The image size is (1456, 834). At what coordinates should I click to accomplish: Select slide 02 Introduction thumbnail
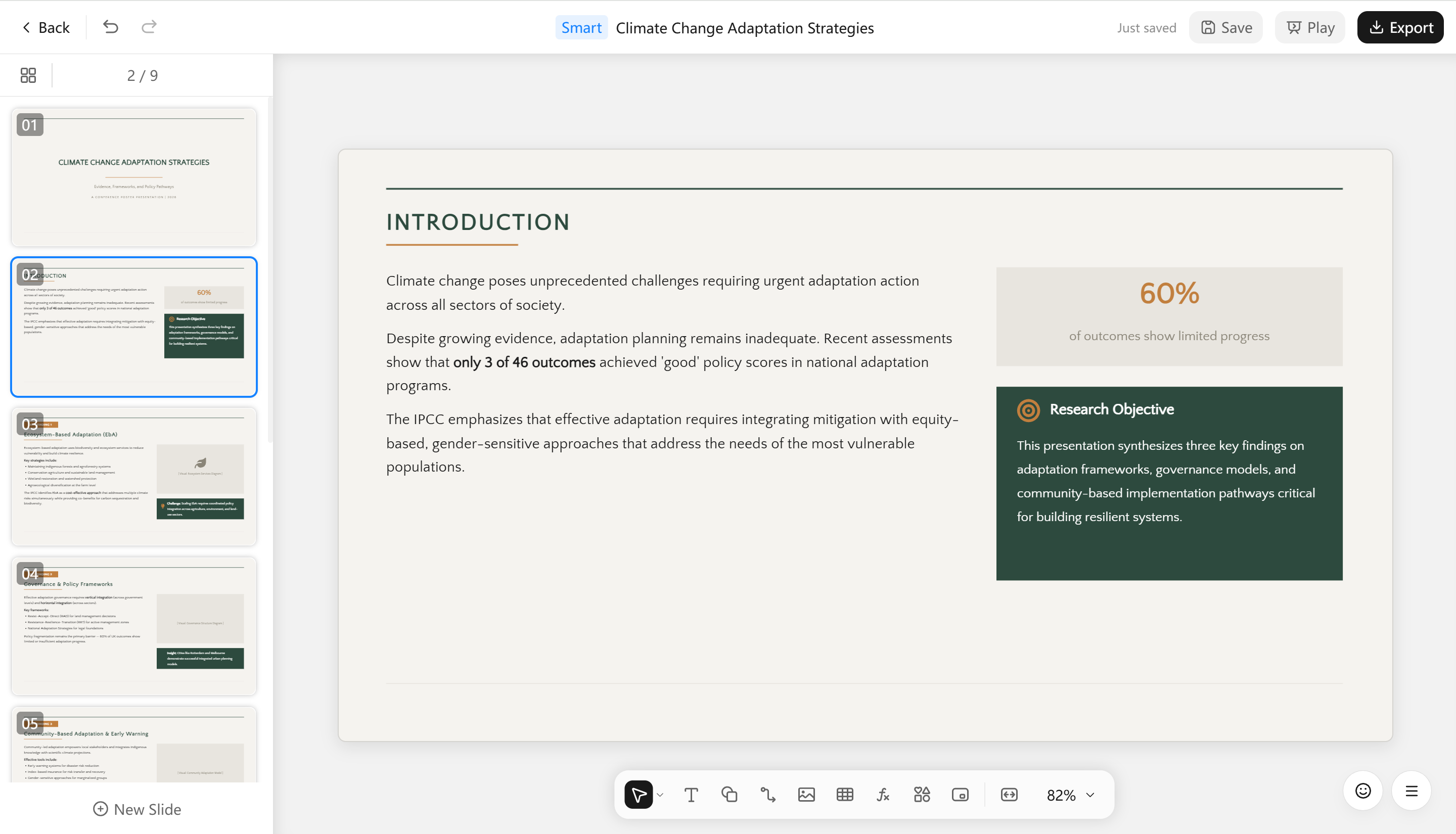134,327
